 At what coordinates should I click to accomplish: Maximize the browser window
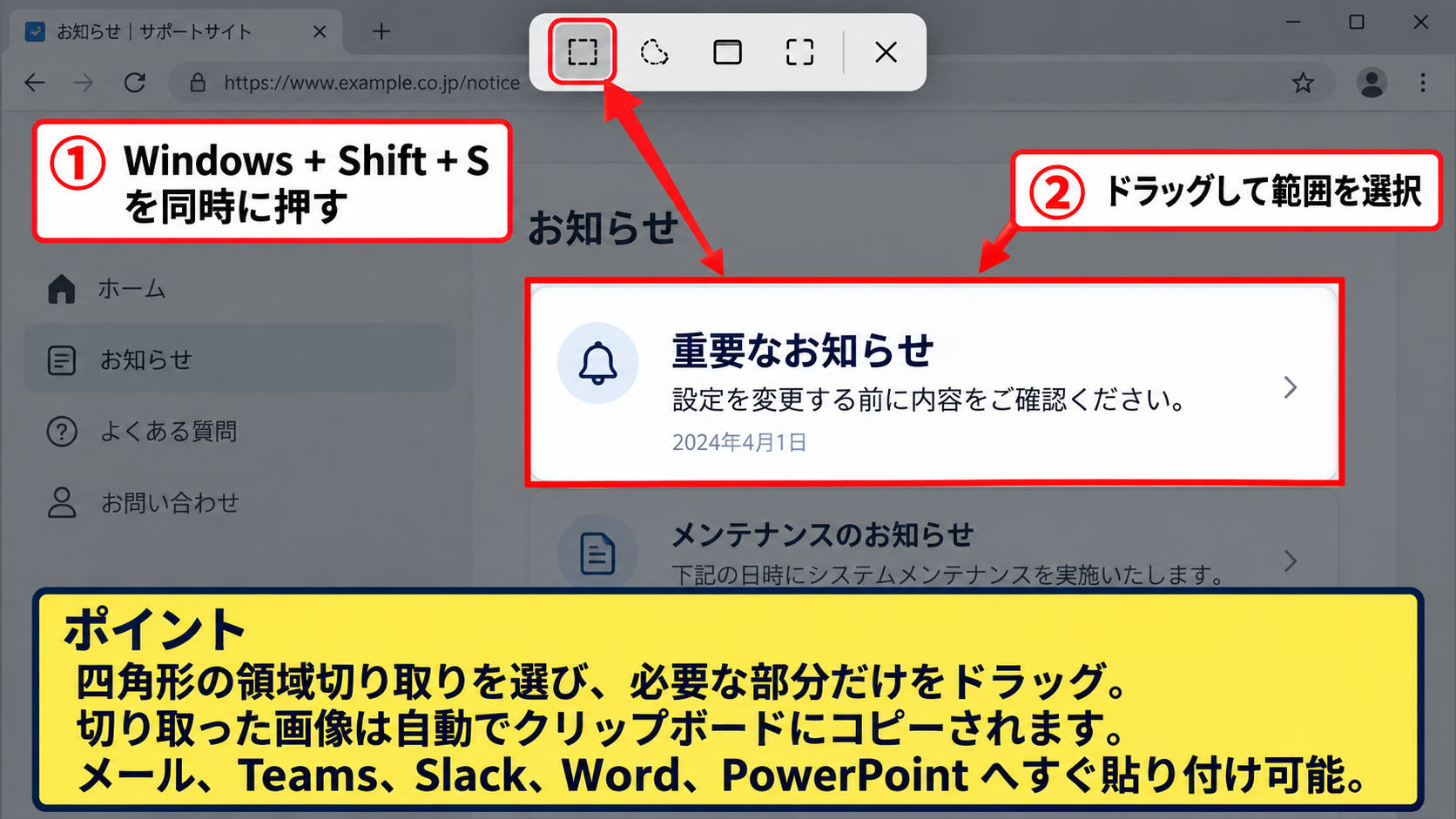(1357, 23)
